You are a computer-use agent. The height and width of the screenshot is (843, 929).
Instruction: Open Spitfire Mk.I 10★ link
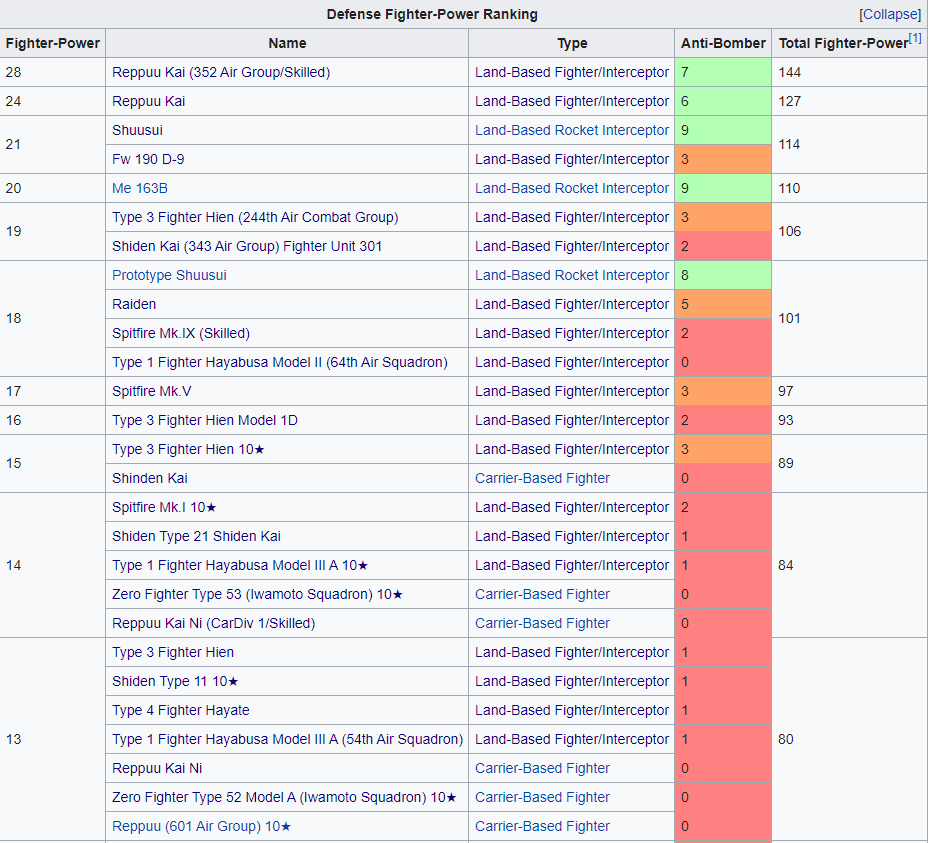click(x=164, y=508)
